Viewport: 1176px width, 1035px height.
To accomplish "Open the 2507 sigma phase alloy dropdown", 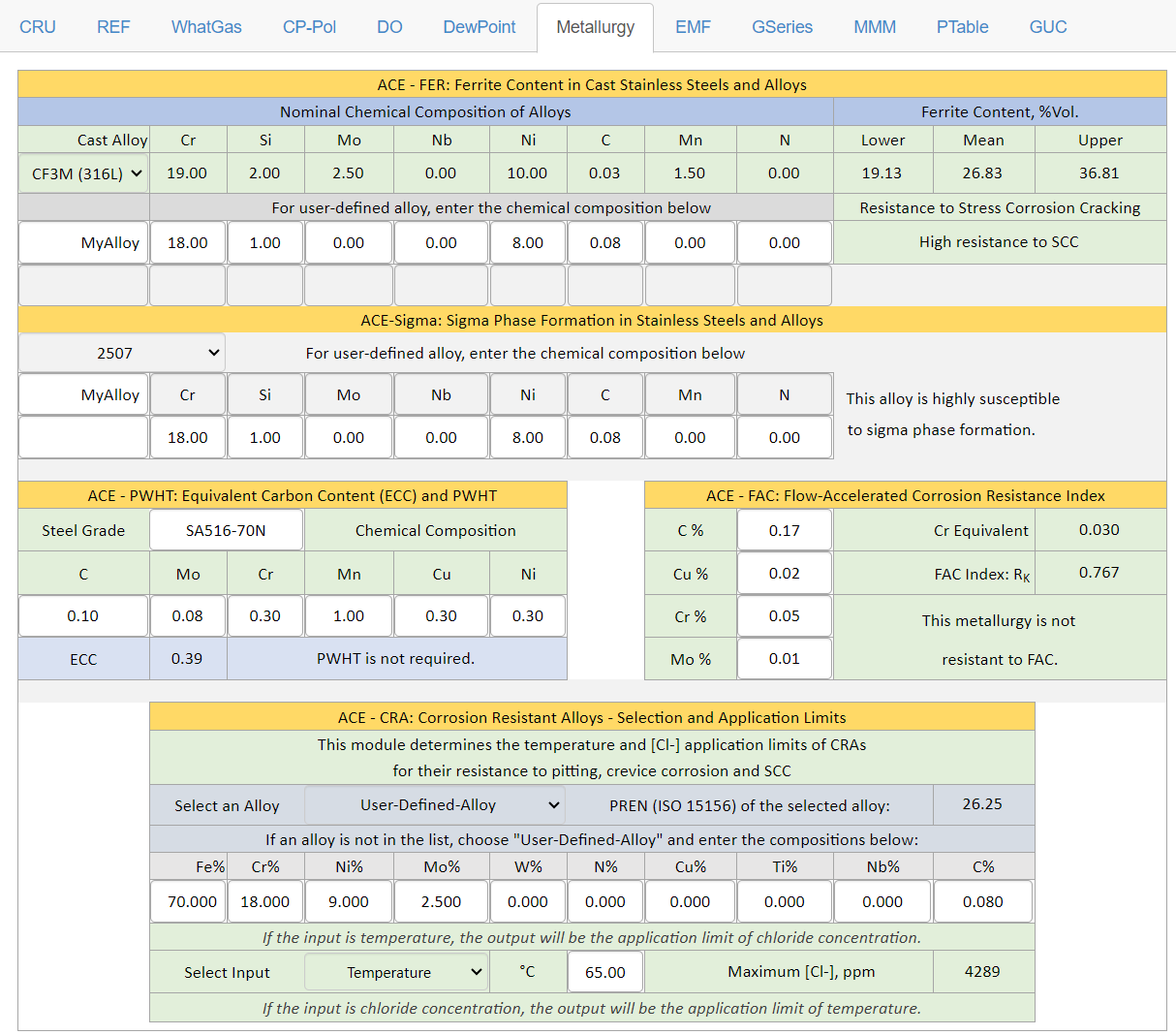I will [x=122, y=353].
